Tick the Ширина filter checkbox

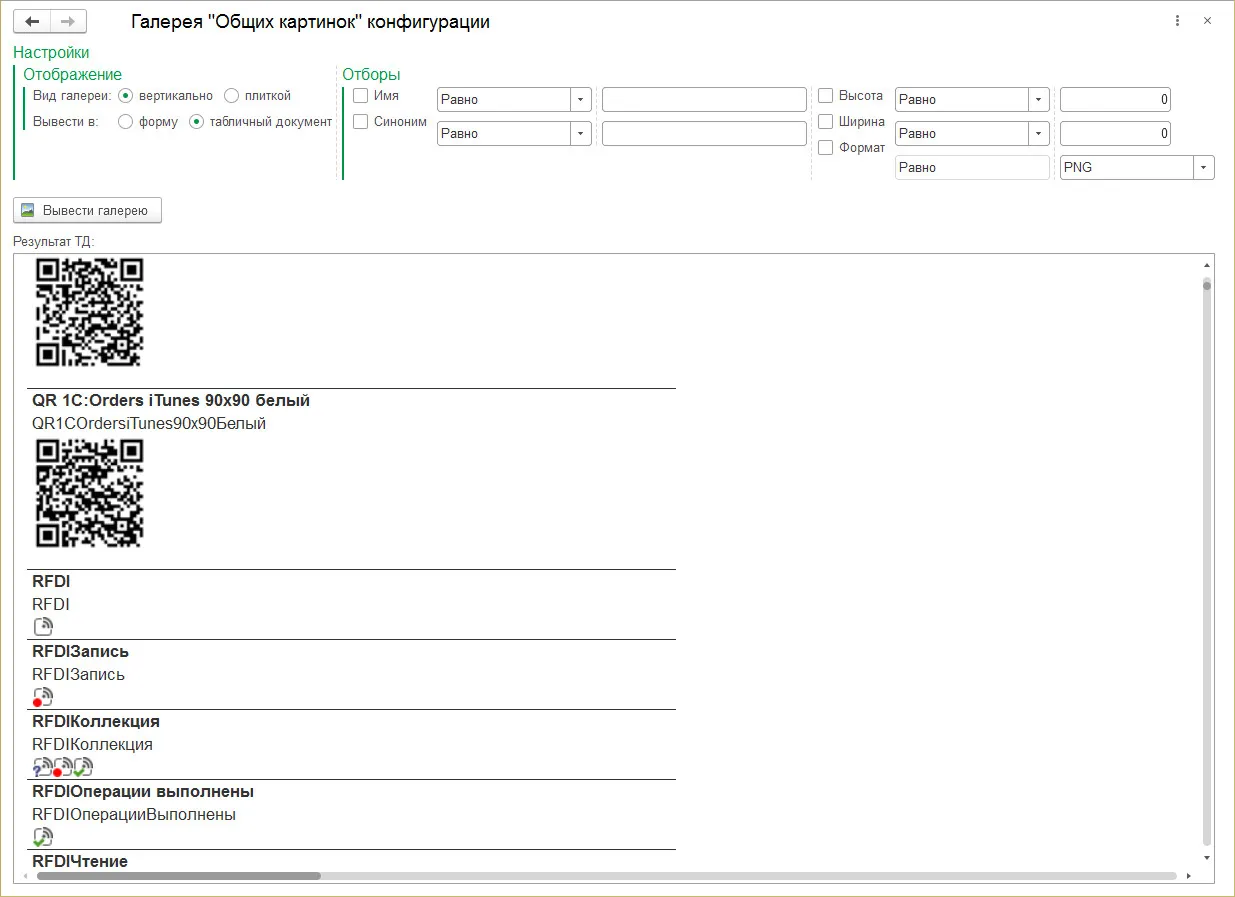point(826,122)
